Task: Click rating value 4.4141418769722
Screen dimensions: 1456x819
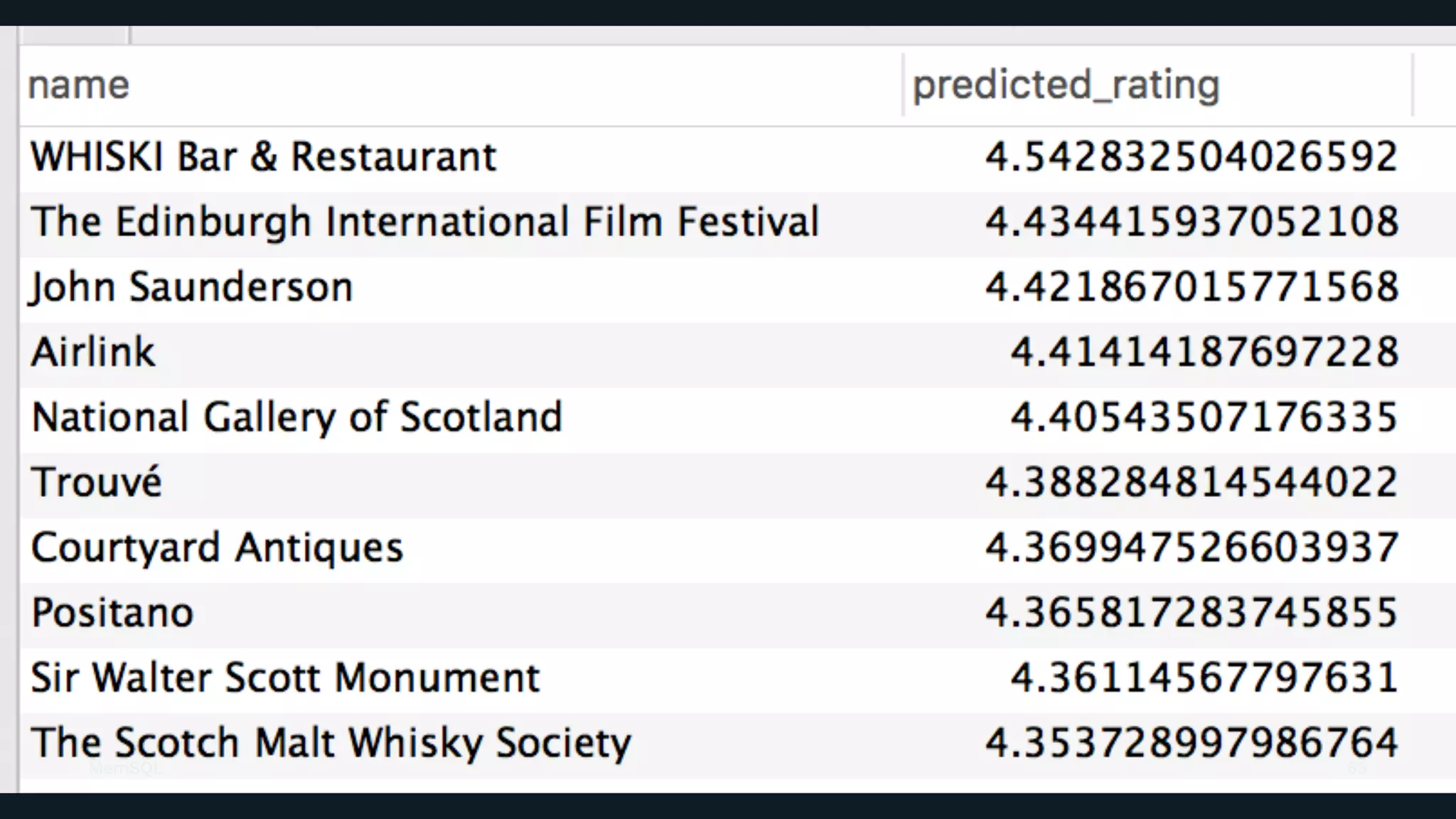Action: [x=1204, y=353]
